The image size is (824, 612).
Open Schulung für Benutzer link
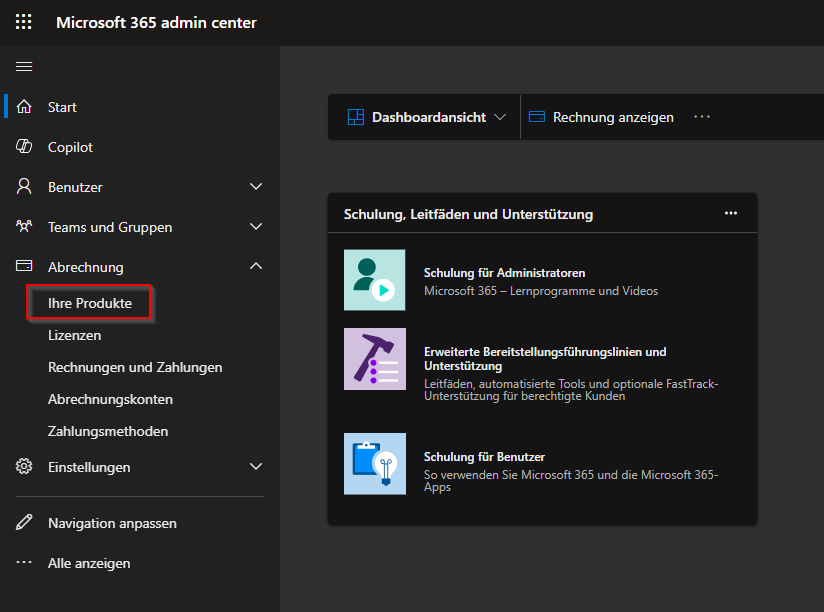pyautogui.click(x=485, y=457)
